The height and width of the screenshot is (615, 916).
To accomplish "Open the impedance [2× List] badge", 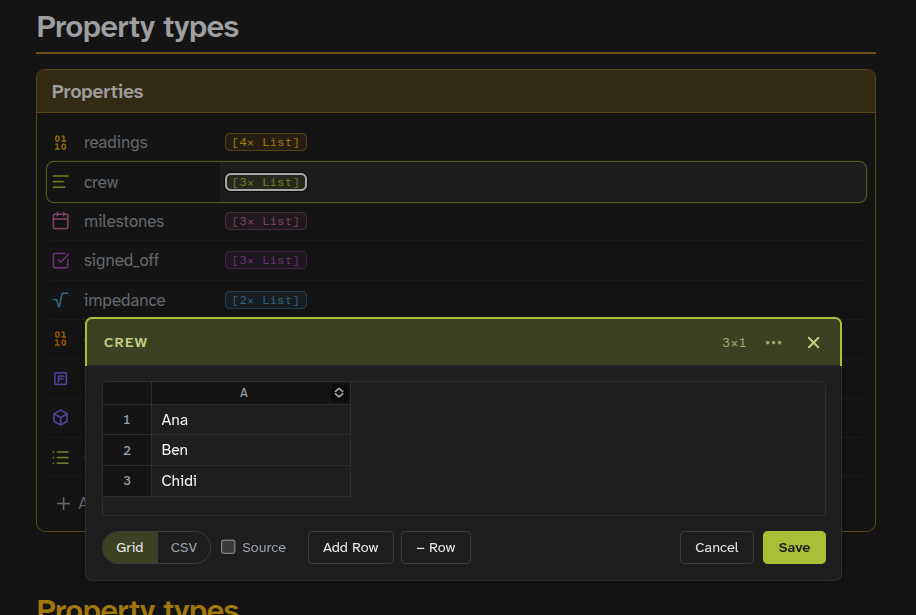I will click(266, 300).
